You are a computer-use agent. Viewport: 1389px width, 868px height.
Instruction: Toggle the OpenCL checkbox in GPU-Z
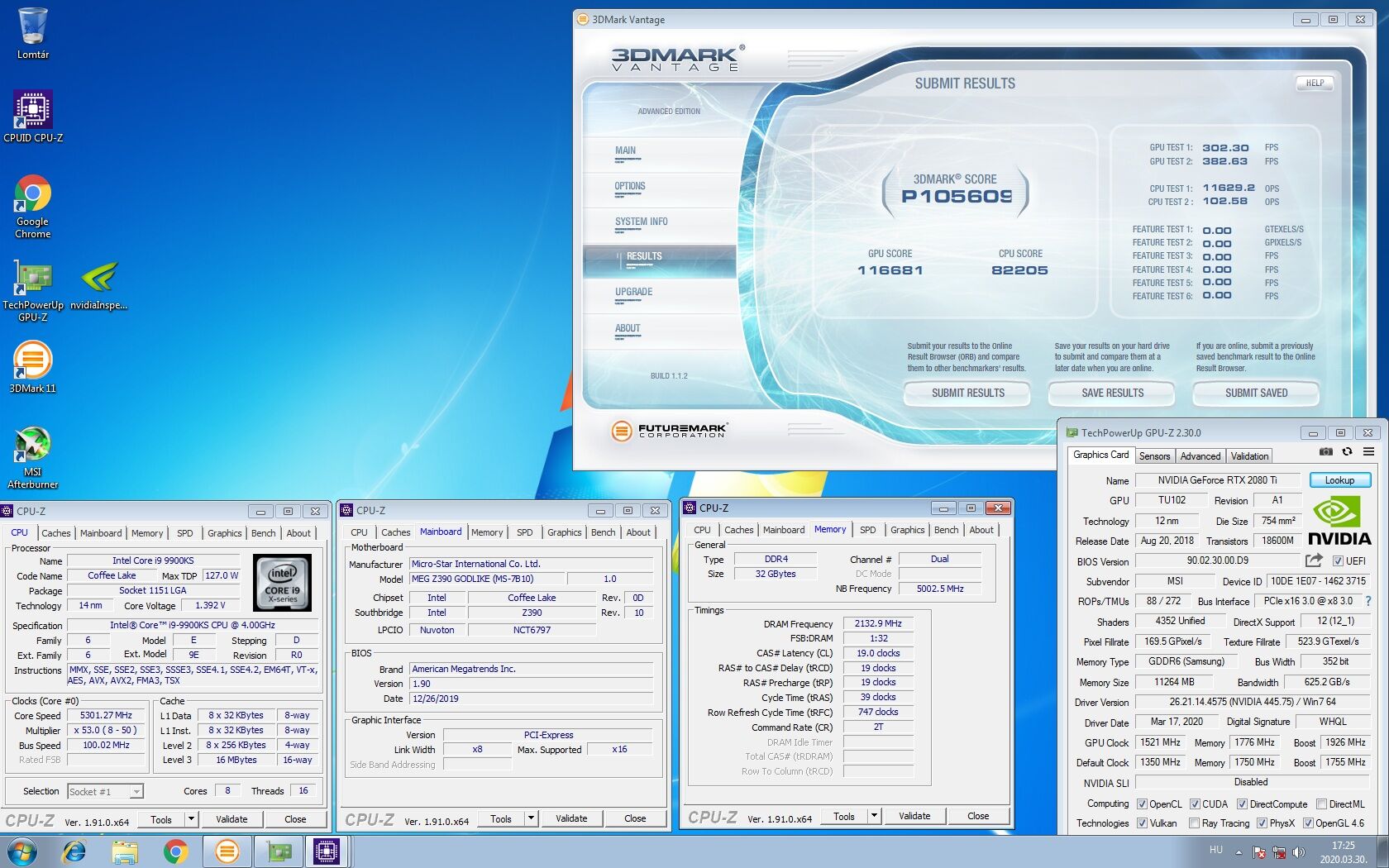(1142, 804)
